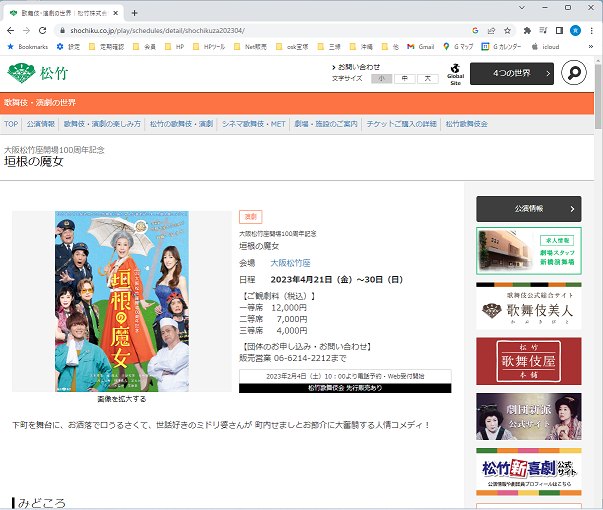Open the お問い合わせ link
This screenshot has width=603, height=510.
click(356, 67)
